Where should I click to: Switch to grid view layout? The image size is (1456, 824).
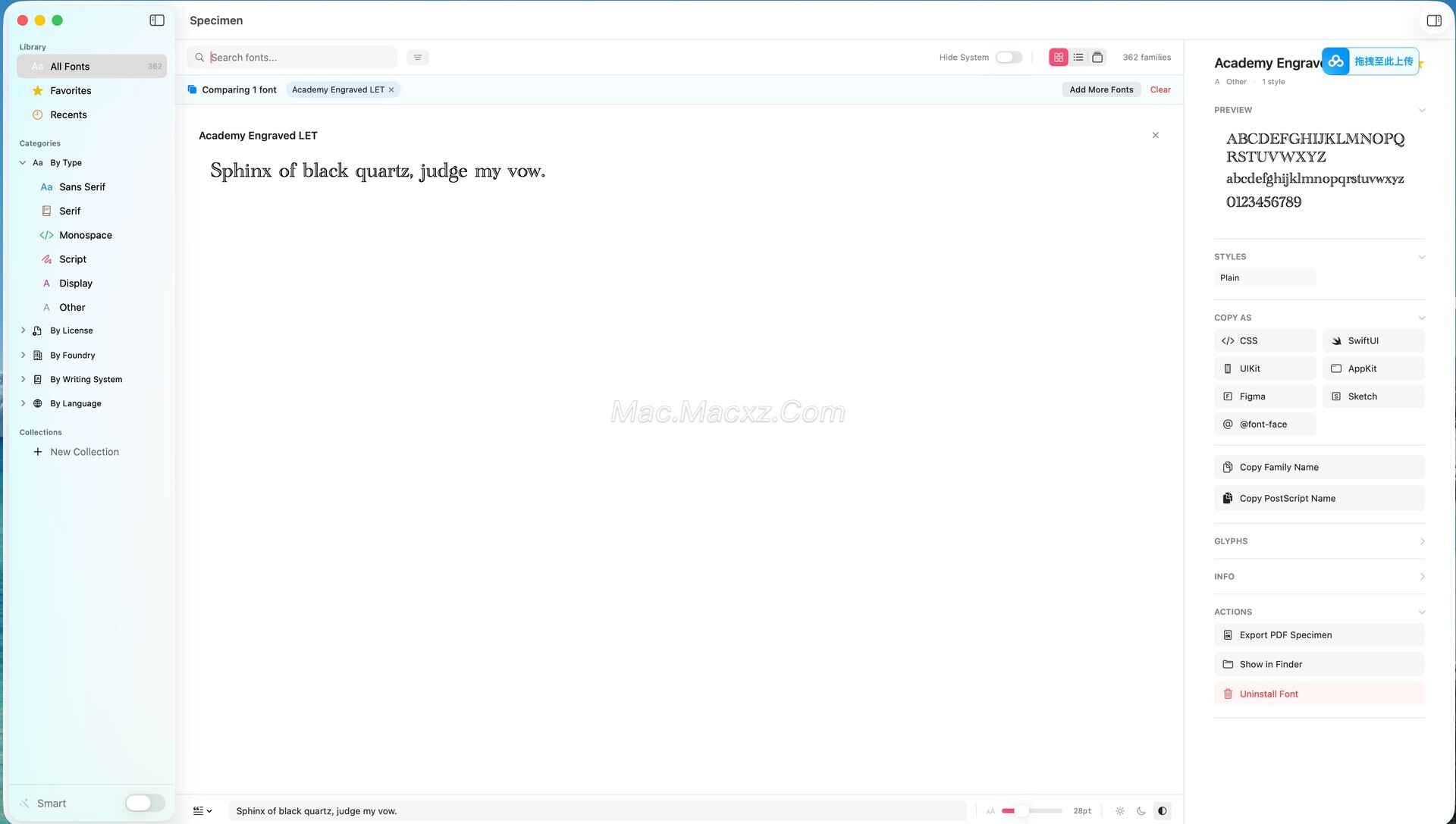point(1059,58)
